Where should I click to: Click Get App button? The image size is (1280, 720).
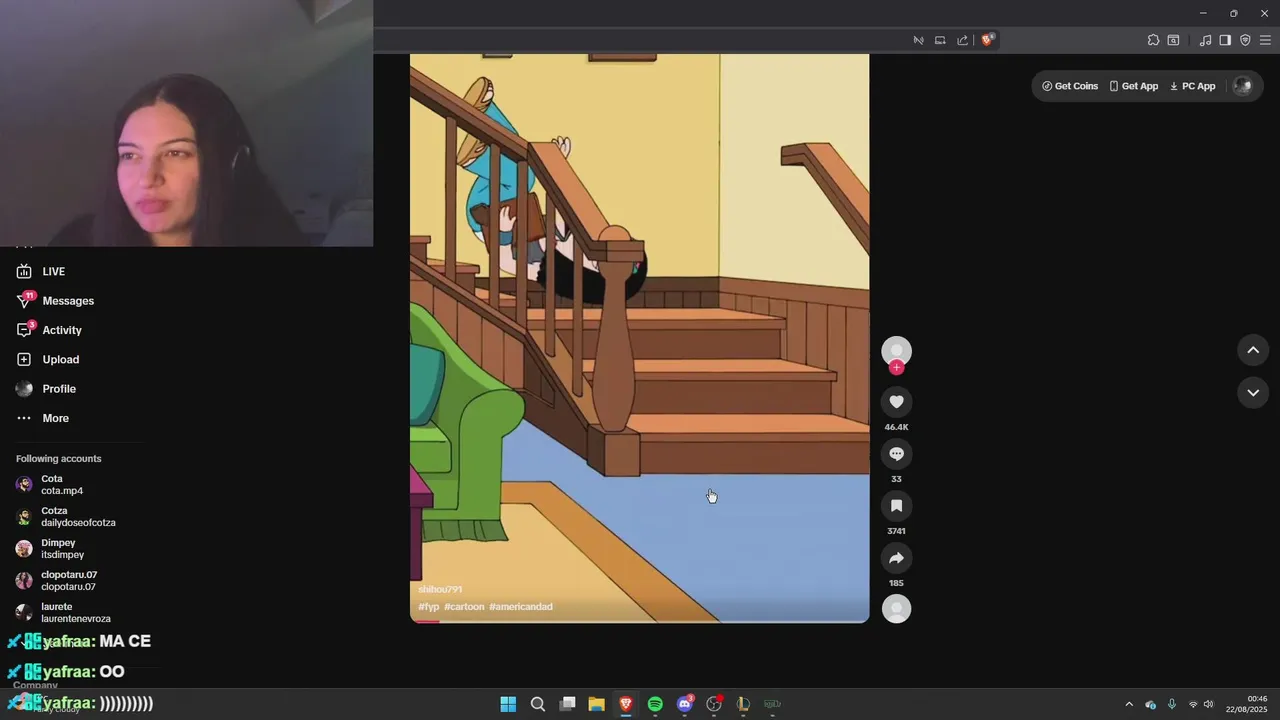1134,86
